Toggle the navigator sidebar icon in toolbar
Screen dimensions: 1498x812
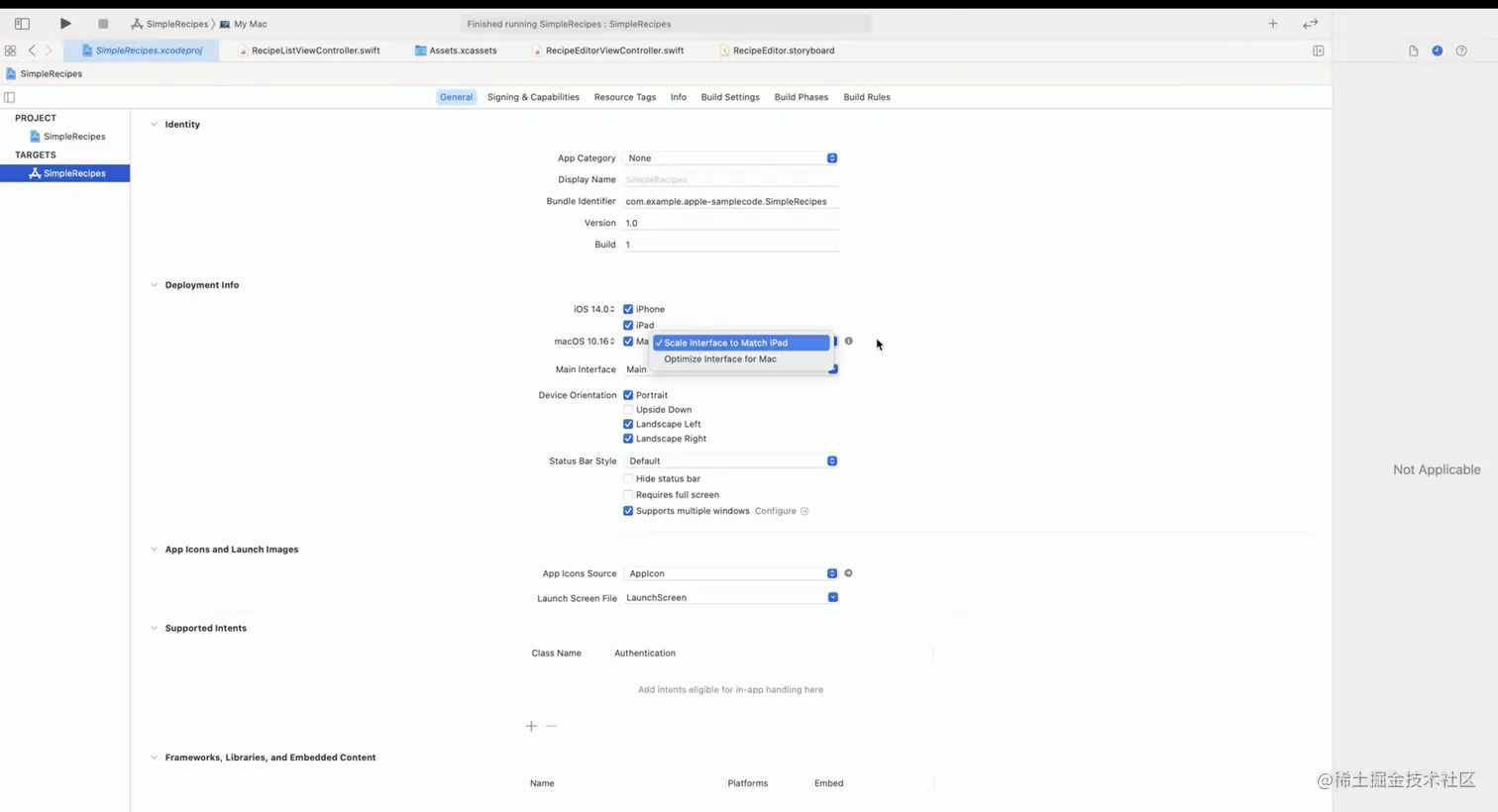(x=22, y=24)
